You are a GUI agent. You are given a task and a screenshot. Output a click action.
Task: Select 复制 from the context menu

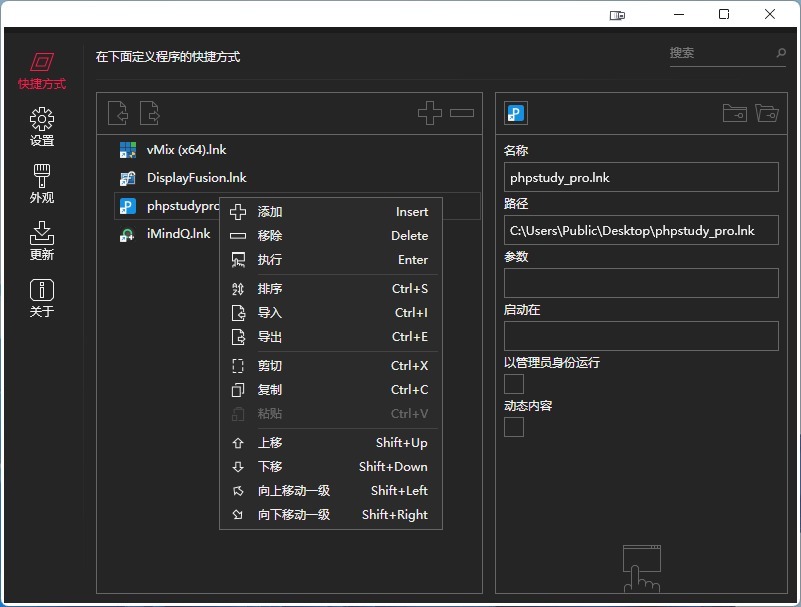click(270, 389)
